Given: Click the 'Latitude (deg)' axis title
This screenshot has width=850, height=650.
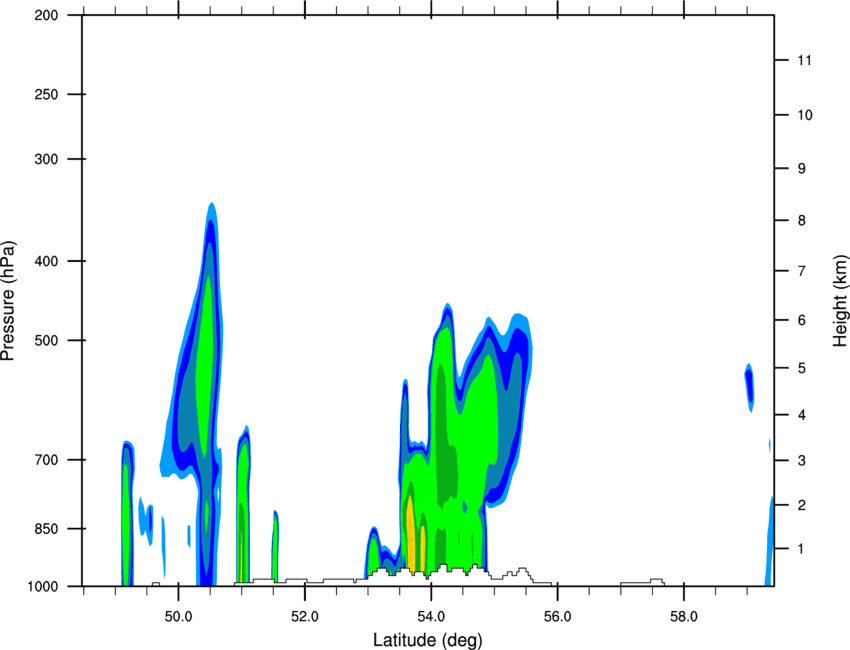Looking at the screenshot, I should point(427,640).
